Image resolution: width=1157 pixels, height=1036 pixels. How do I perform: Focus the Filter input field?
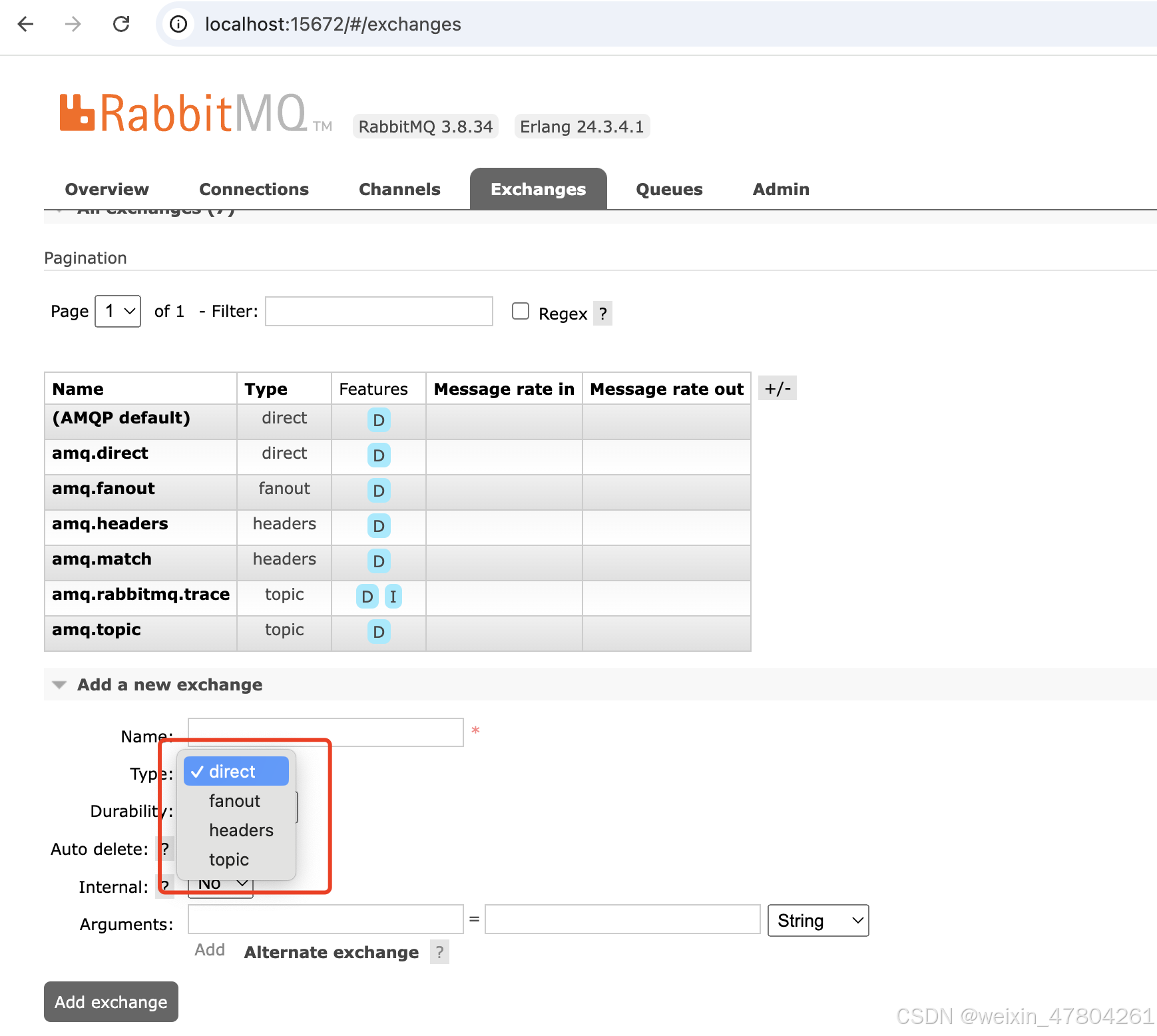[x=379, y=311]
